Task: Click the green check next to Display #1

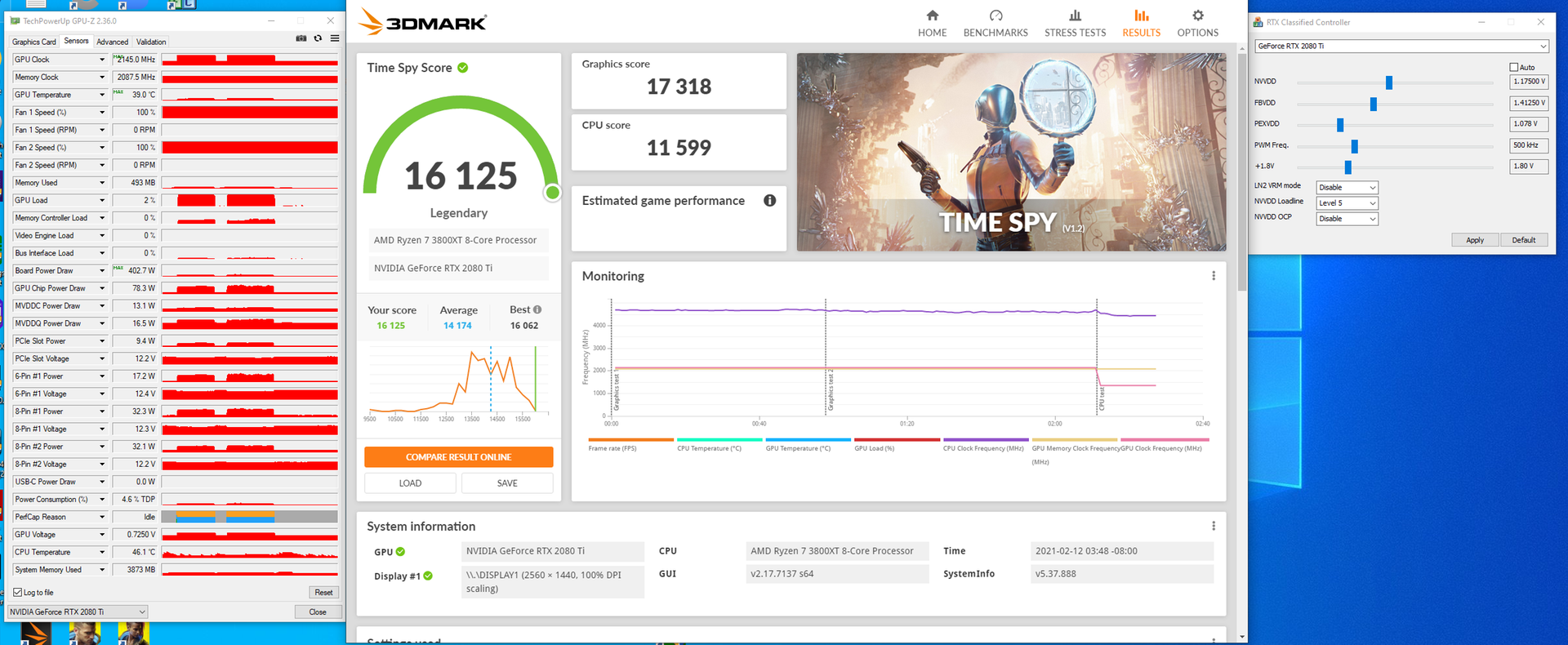Action: [428, 576]
